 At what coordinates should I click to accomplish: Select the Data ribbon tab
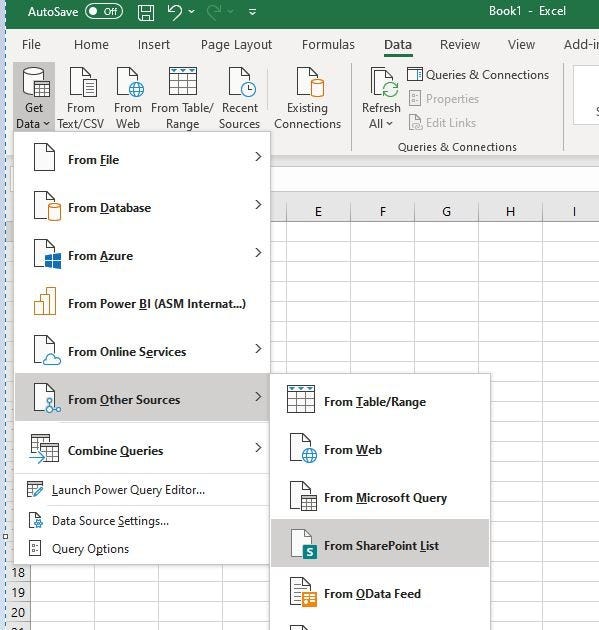coord(398,45)
